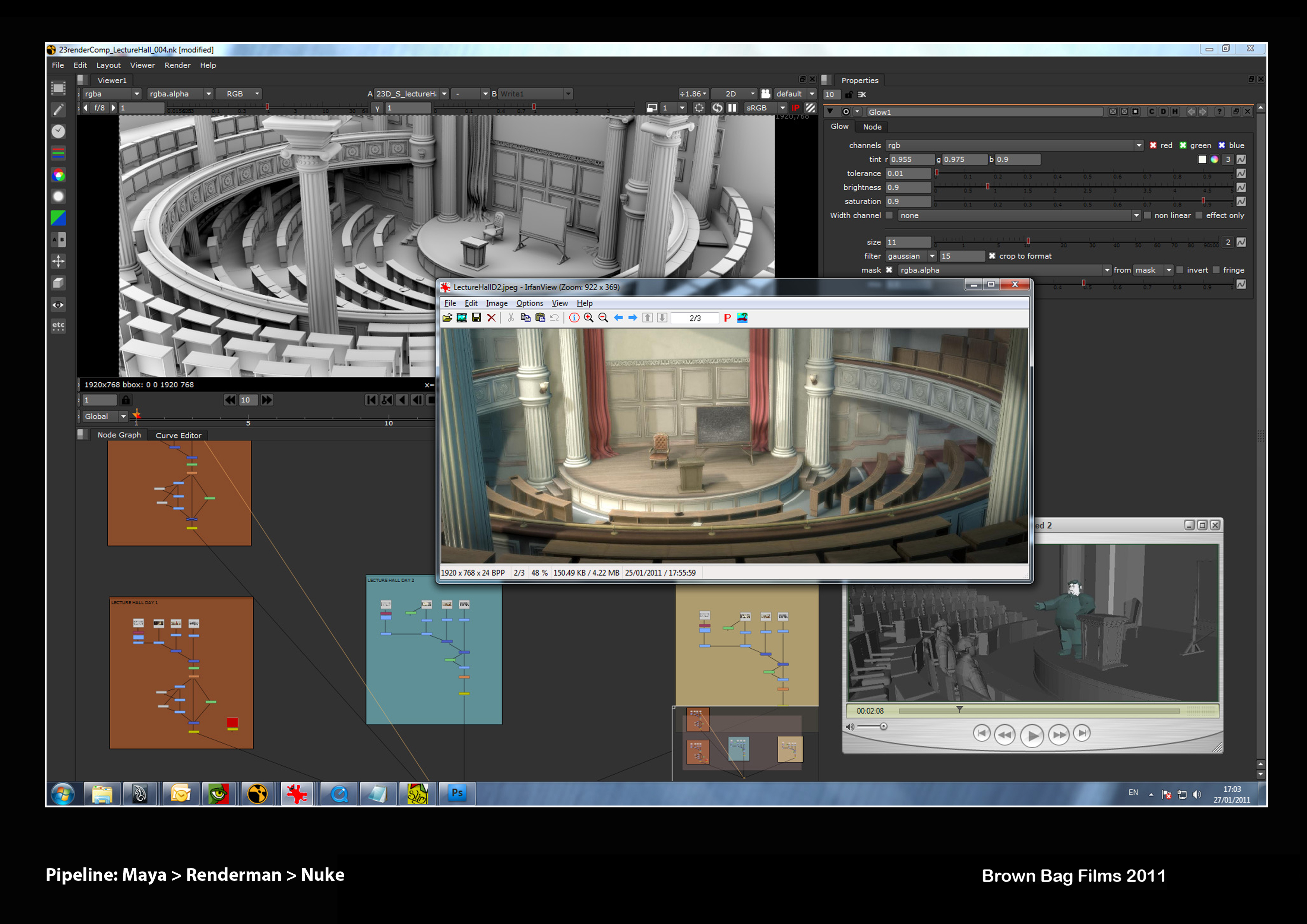Switch to the Curve Editor tab

pos(178,436)
